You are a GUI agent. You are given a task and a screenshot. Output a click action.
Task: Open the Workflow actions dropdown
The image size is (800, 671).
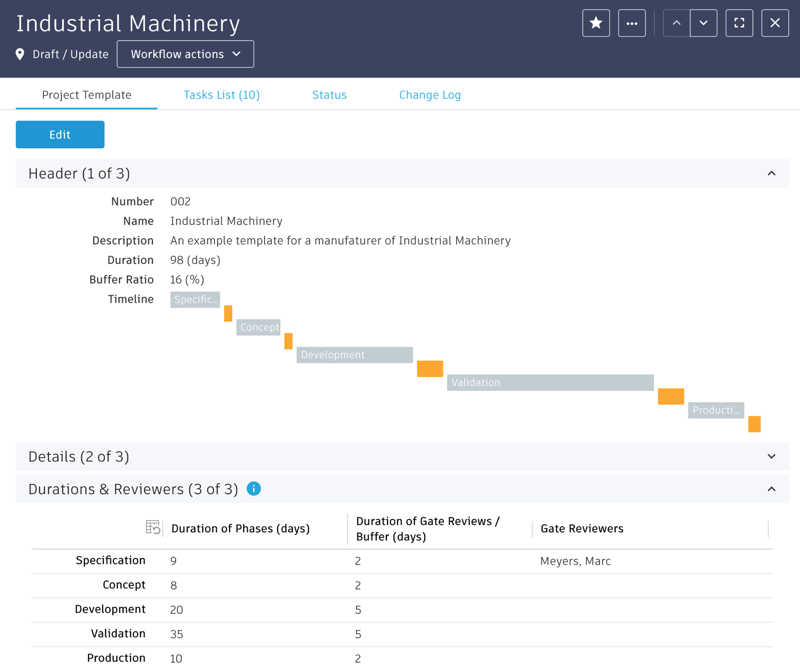[x=185, y=54]
